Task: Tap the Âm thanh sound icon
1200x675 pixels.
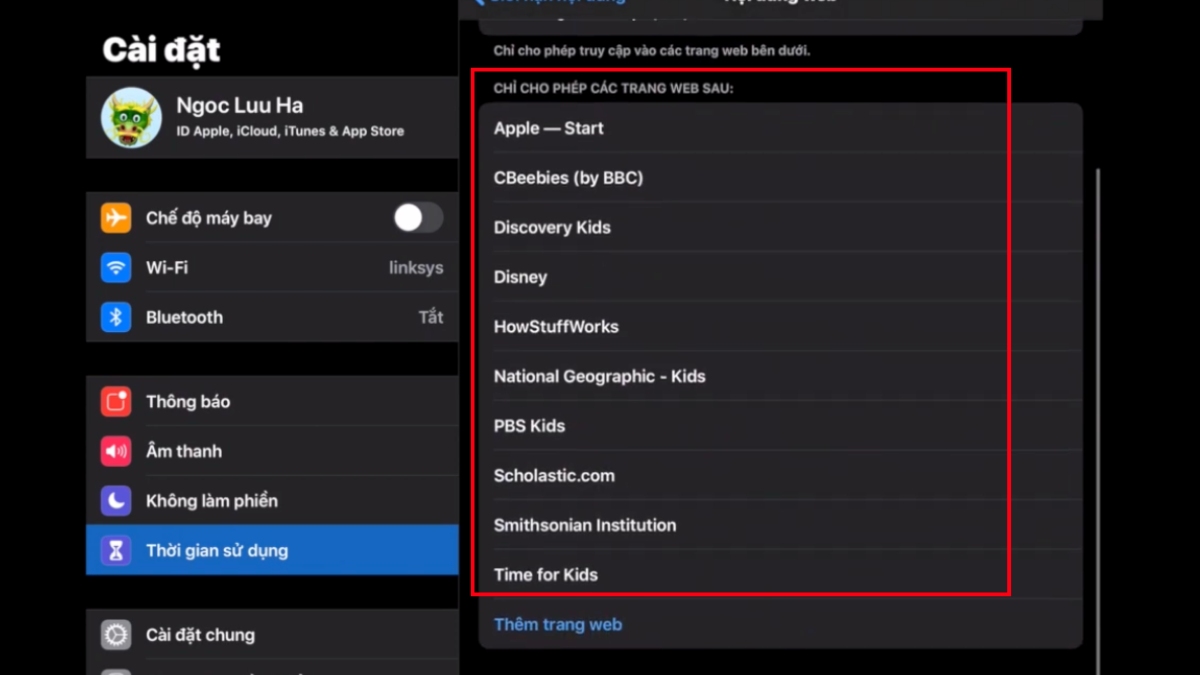Action: [x=116, y=451]
